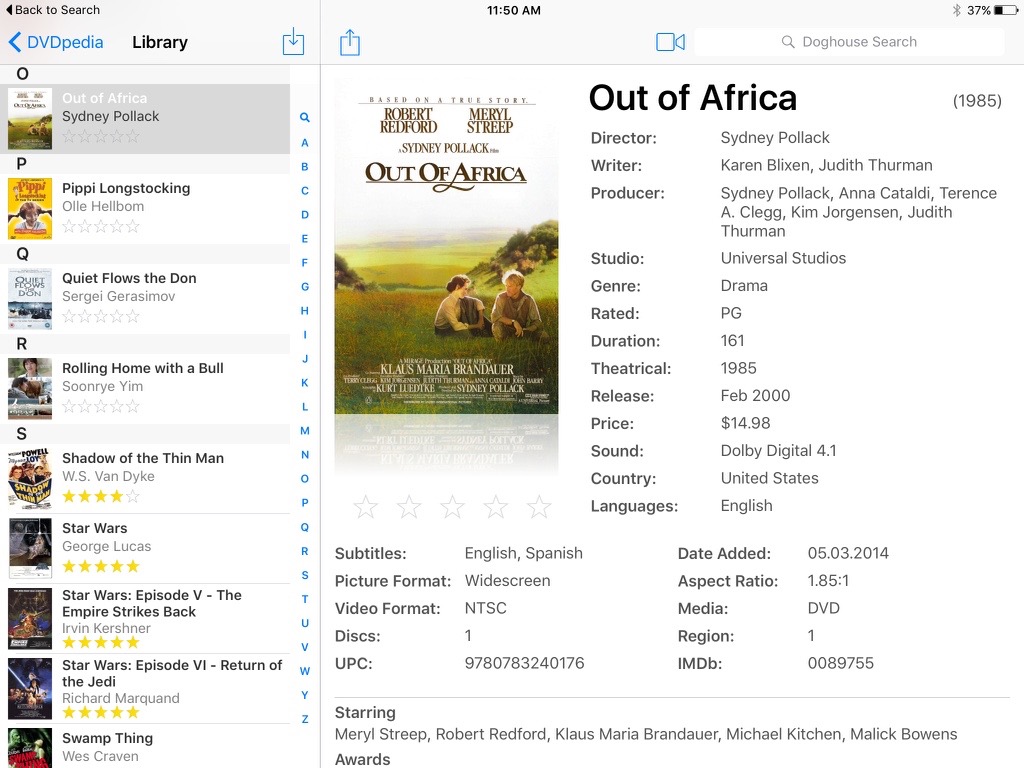
Task: Select Return of the Jedi entry
Action: coord(145,688)
